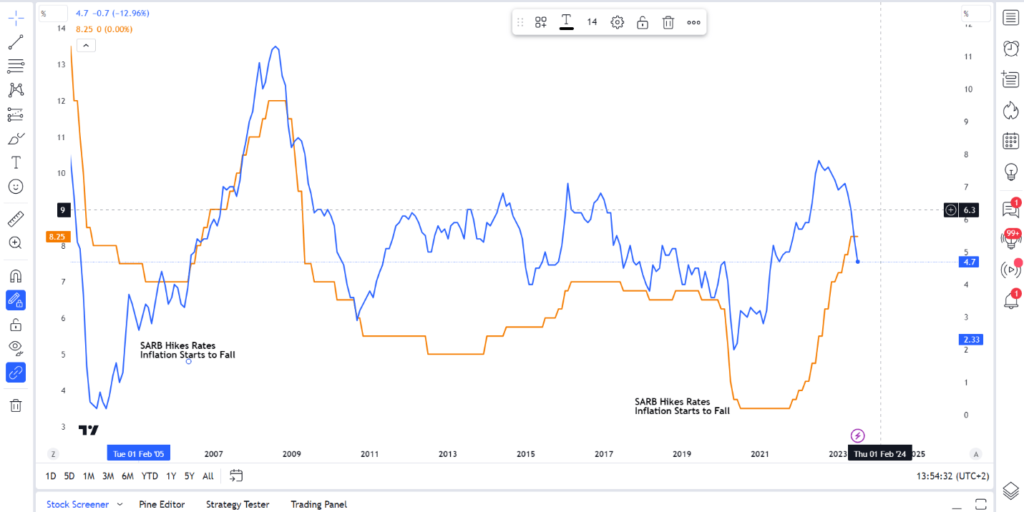Open the Fibonacci retracement tools

coord(16,66)
